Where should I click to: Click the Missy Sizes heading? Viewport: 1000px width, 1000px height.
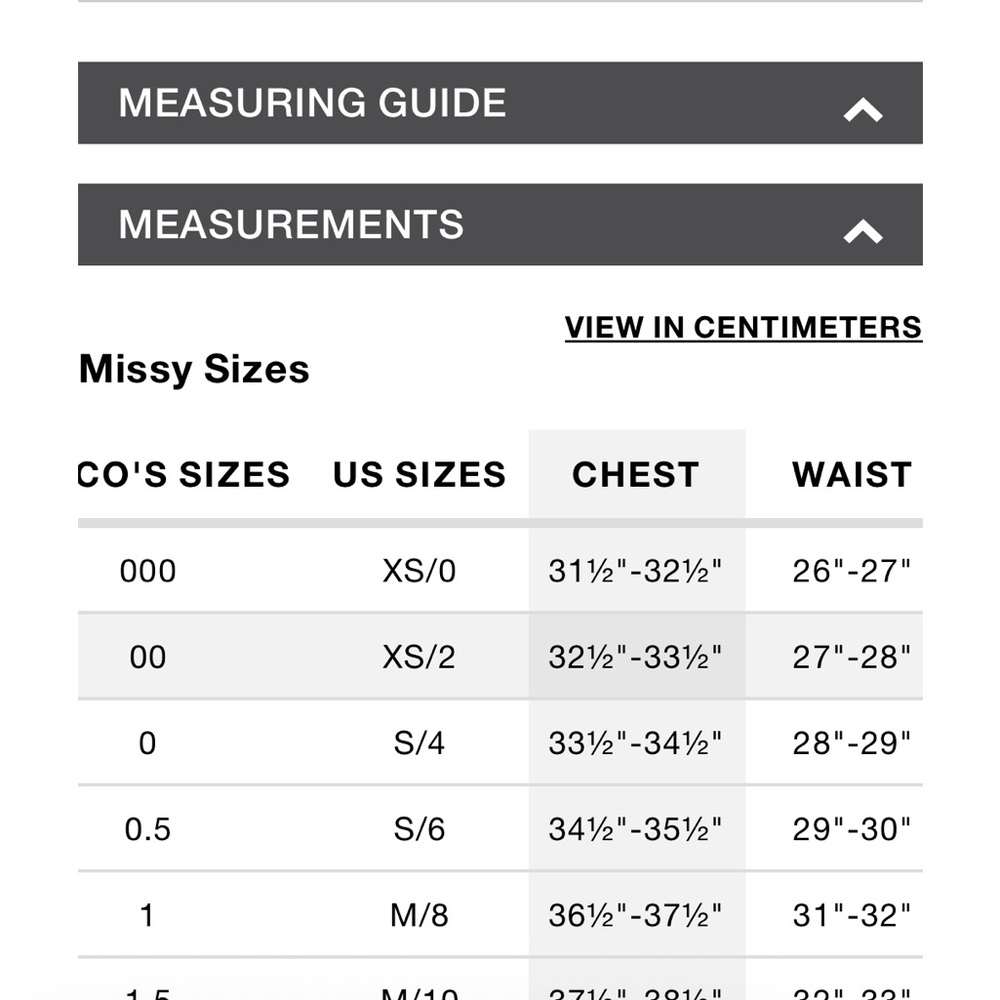(194, 369)
